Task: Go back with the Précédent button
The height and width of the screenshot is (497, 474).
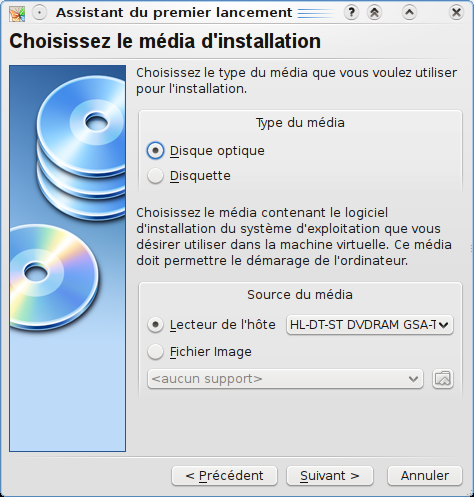Action: pyautogui.click(x=224, y=476)
